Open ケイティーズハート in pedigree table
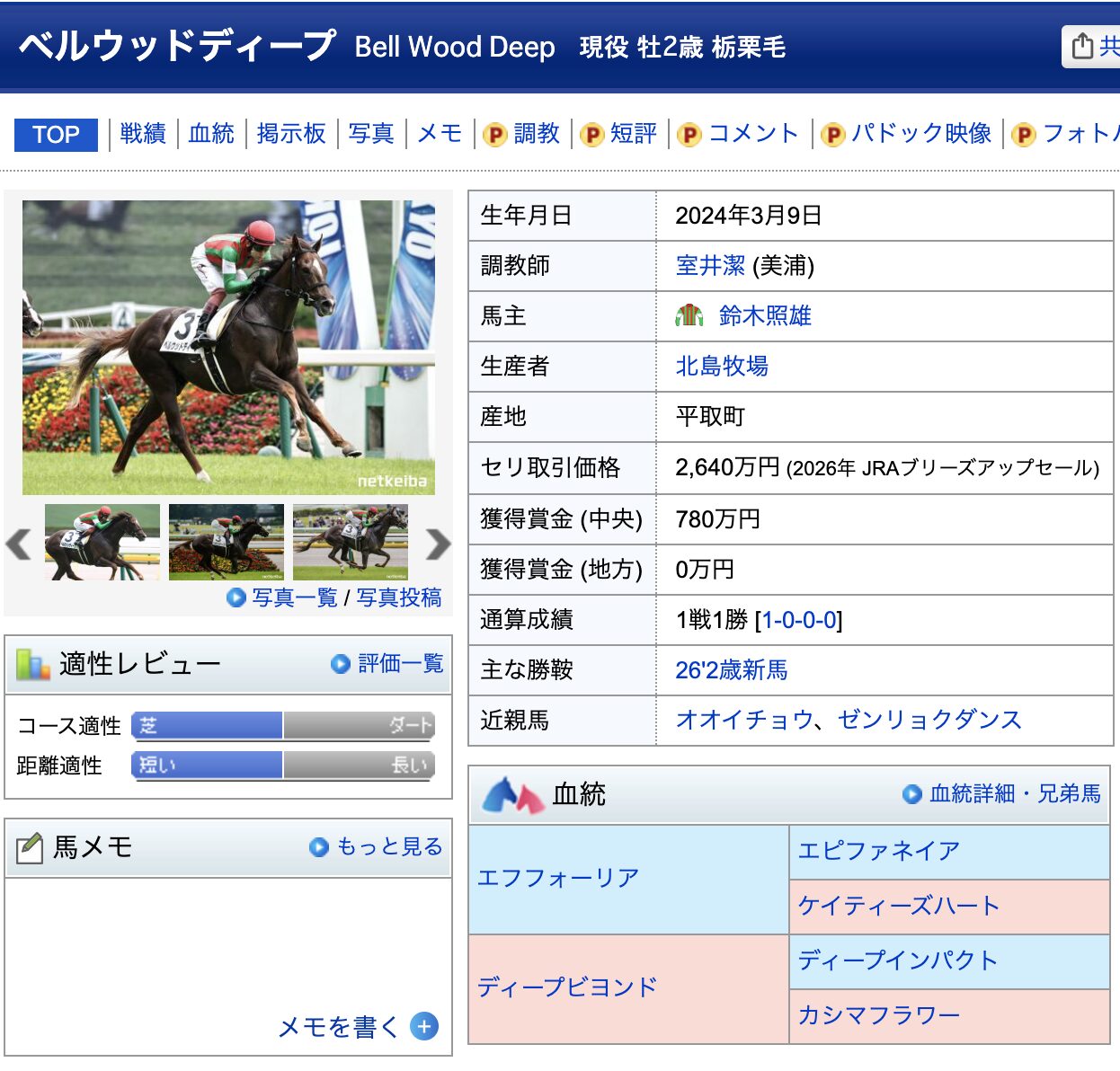The width and height of the screenshot is (1120, 1071). pos(899,905)
